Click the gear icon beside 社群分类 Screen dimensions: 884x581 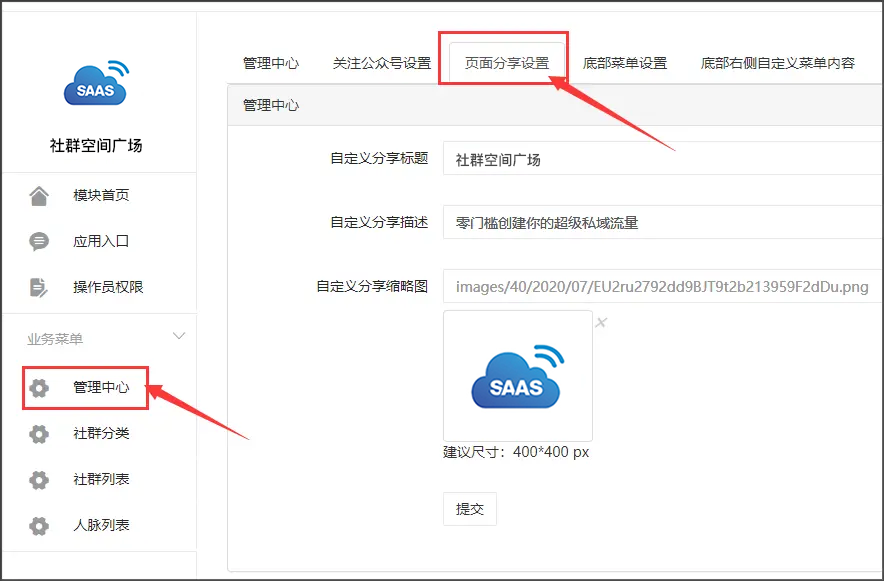(x=39, y=434)
